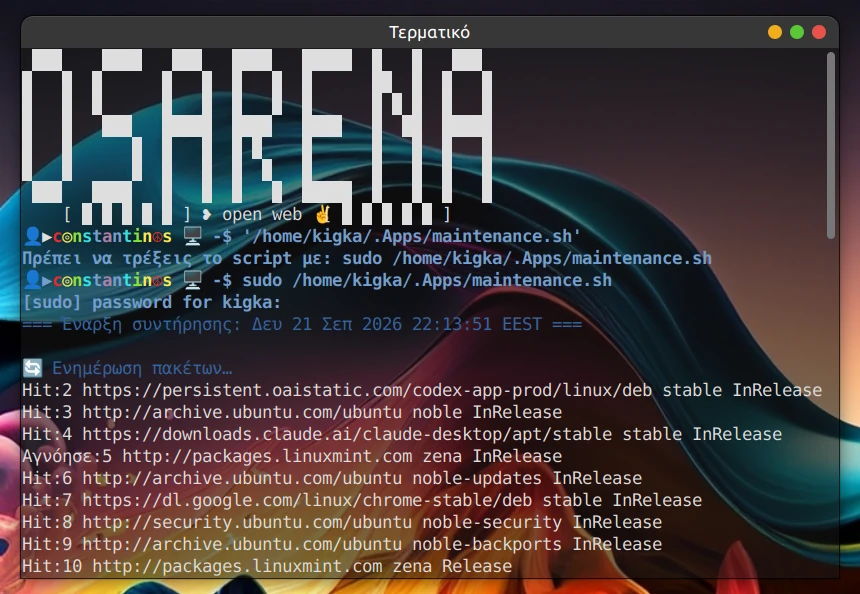Click the "Ενημέρωση πακέτων…" status text
This screenshot has height=594, width=860.
pos(142,368)
